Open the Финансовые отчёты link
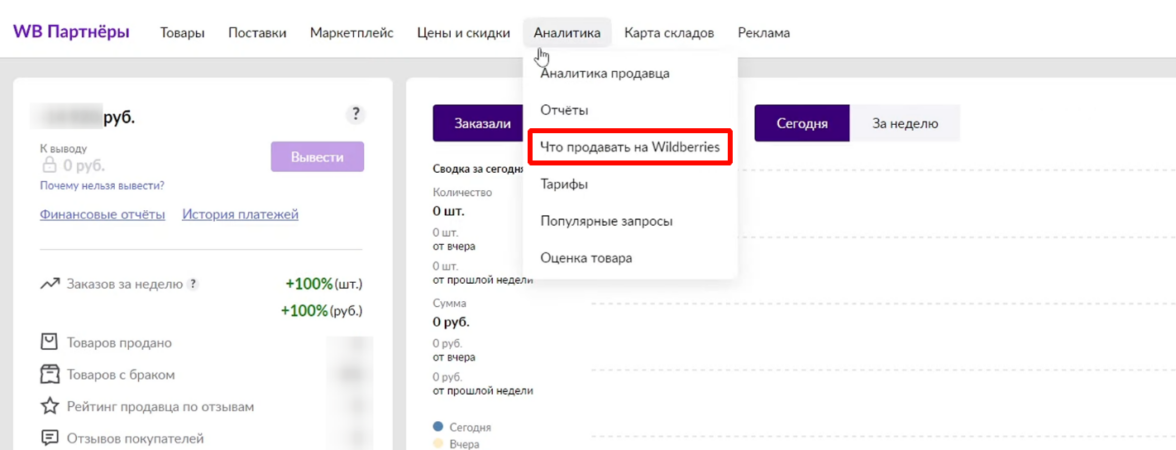 (x=103, y=214)
